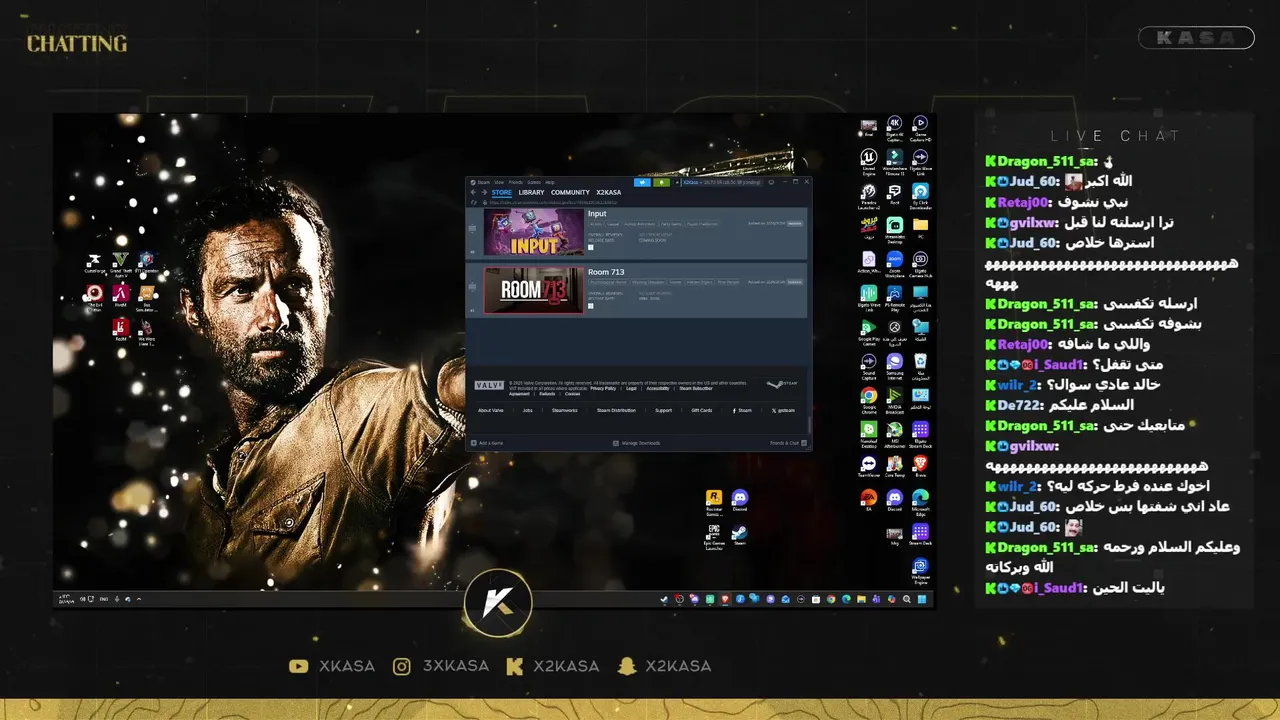The image size is (1280, 720).
Task: Open the TeamViewer desktop icon
Action: coord(867,463)
